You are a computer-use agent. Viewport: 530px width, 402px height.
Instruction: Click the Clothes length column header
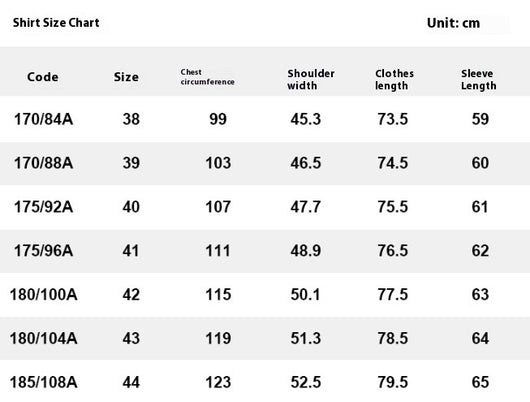(394, 79)
